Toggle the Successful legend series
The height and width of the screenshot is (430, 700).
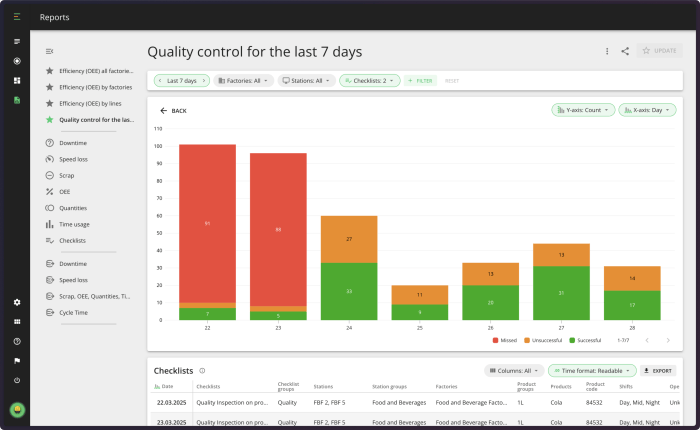coord(585,340)
